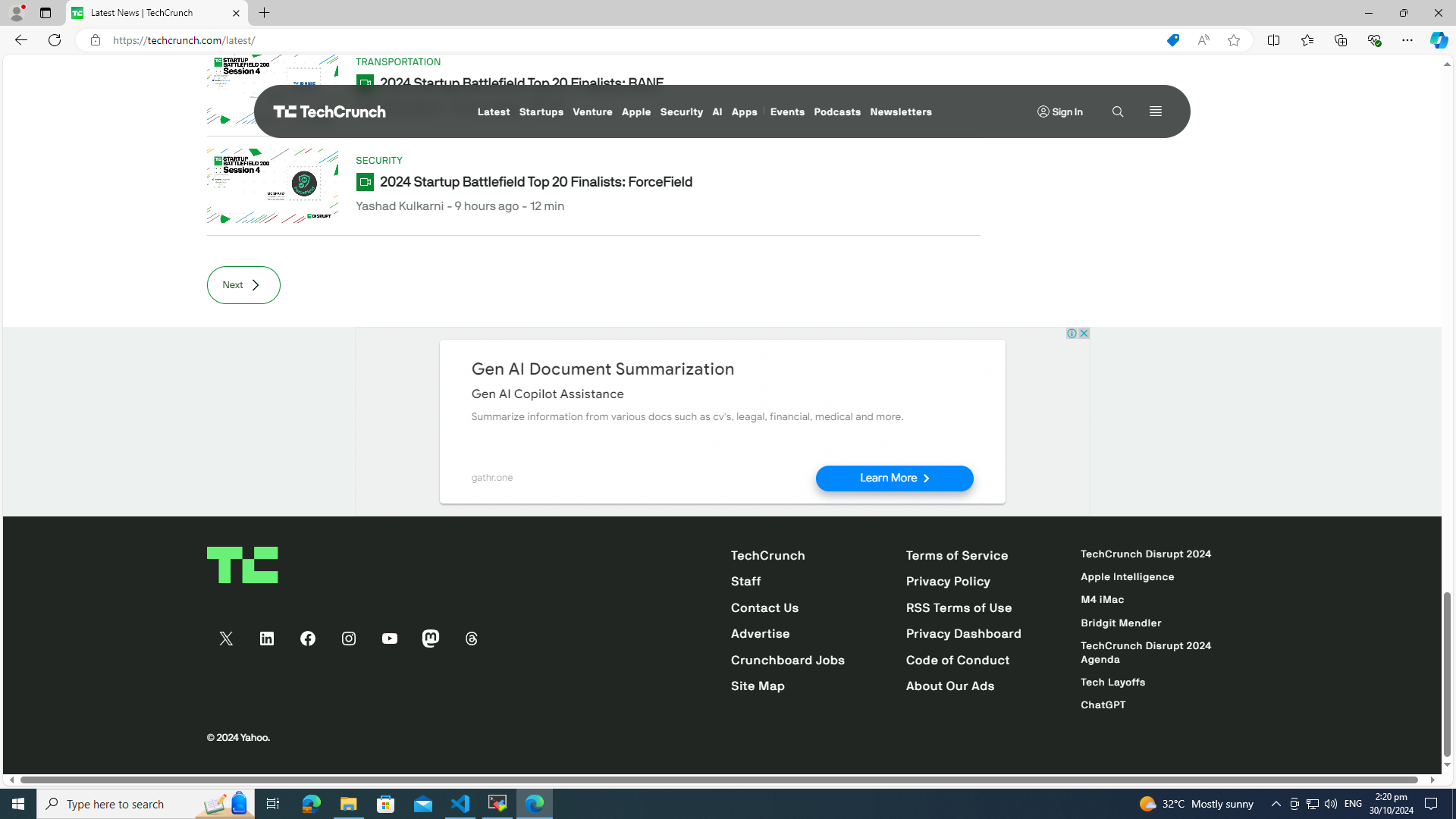
Task: Open footer Tech Layoffs link
Action: coord(1113,682)
